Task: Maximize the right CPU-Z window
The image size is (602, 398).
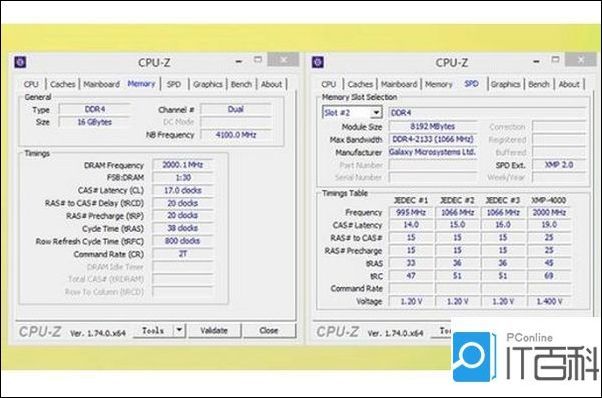Action: tap(555, 59)
